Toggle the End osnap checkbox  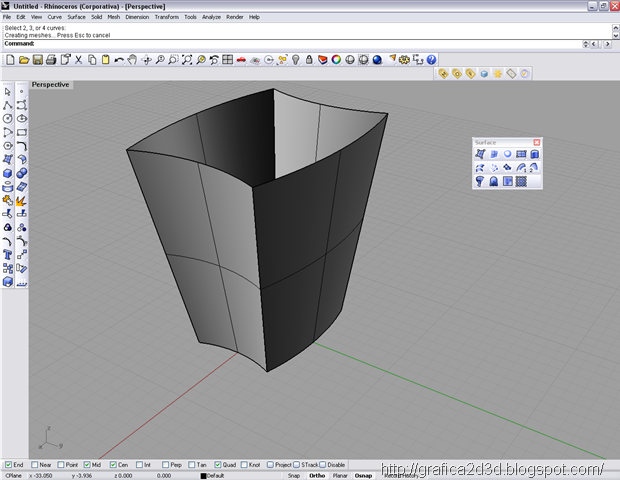click(8, 465)
